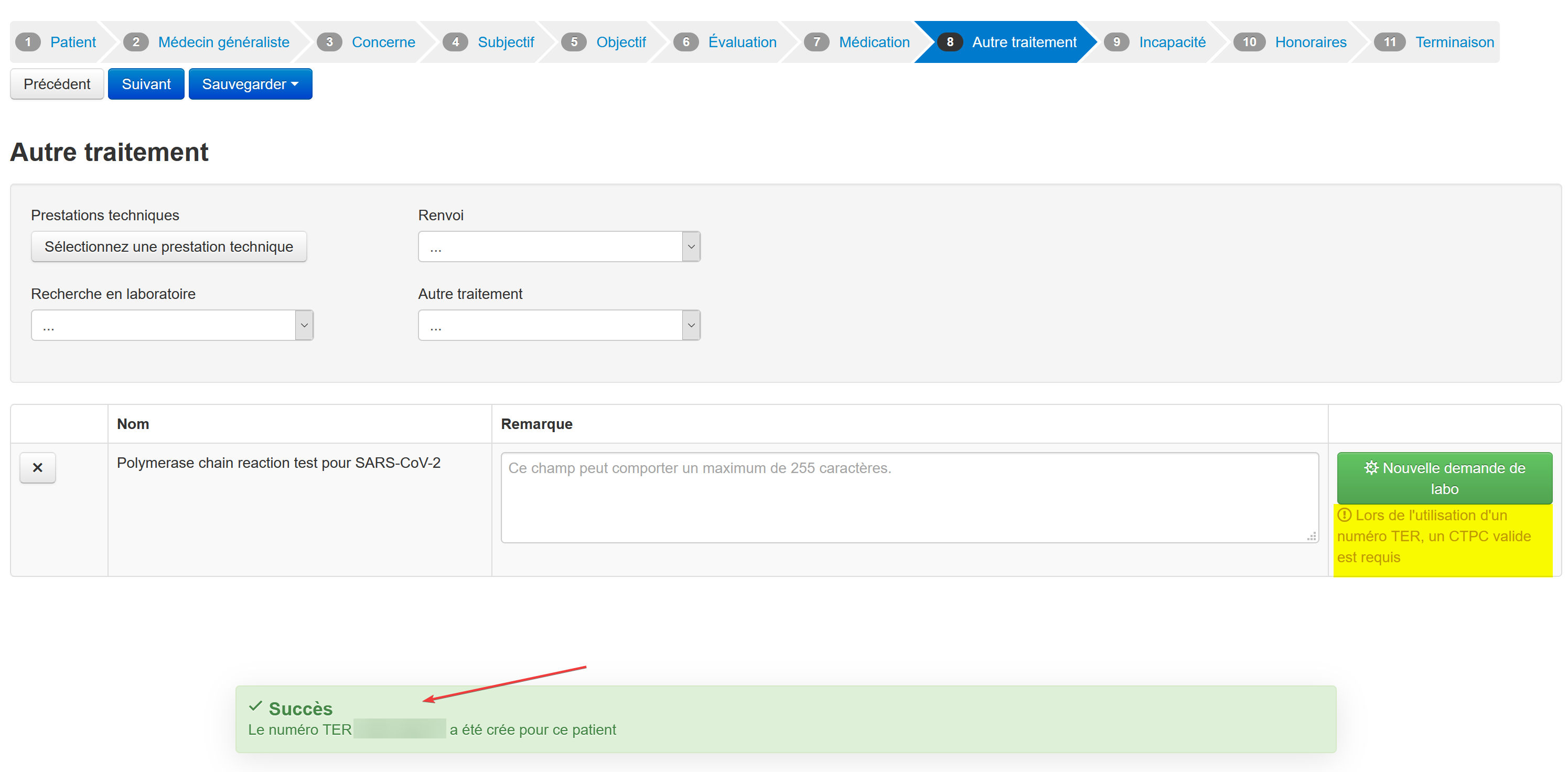Jump to the Médecin généraliste step

[x=223, y=42]
